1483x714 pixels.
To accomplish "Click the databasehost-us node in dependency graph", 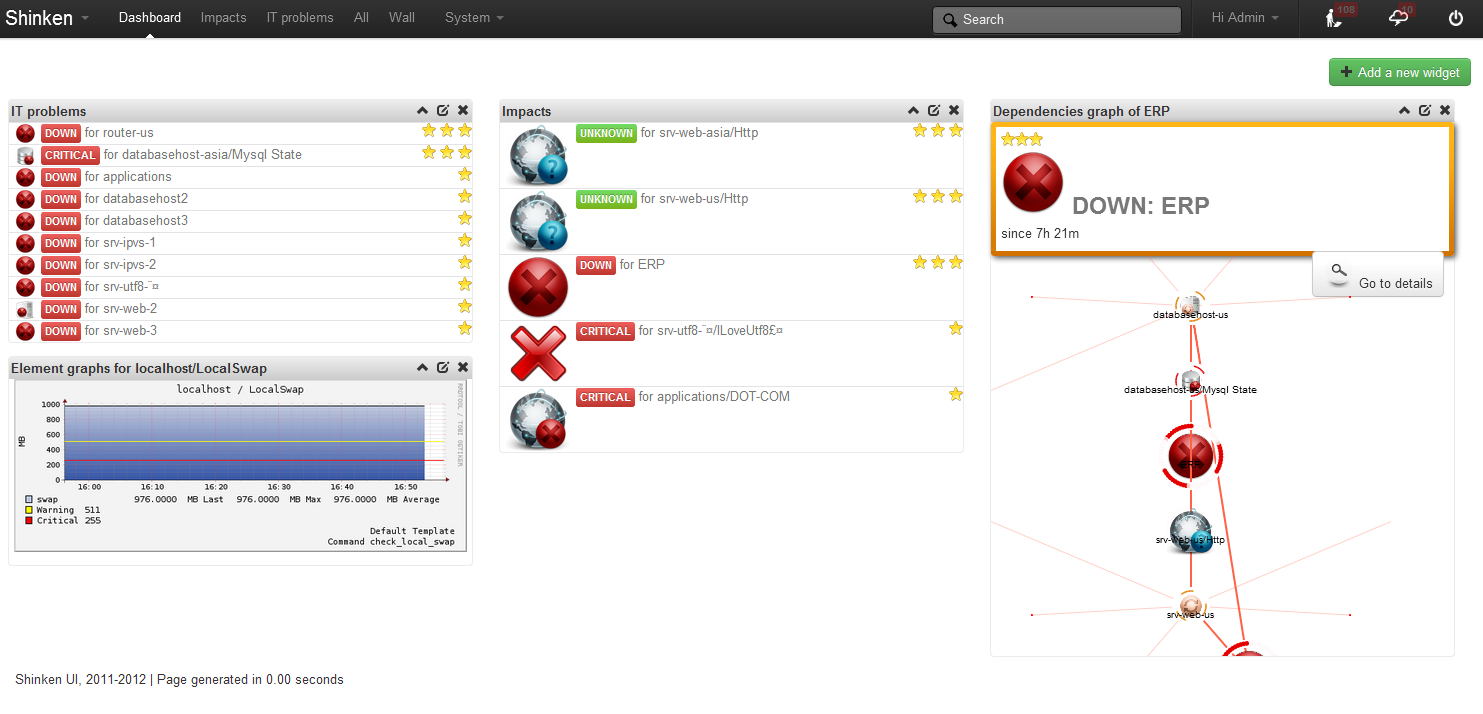I will pyautogui.click(x=1189, y=304).
